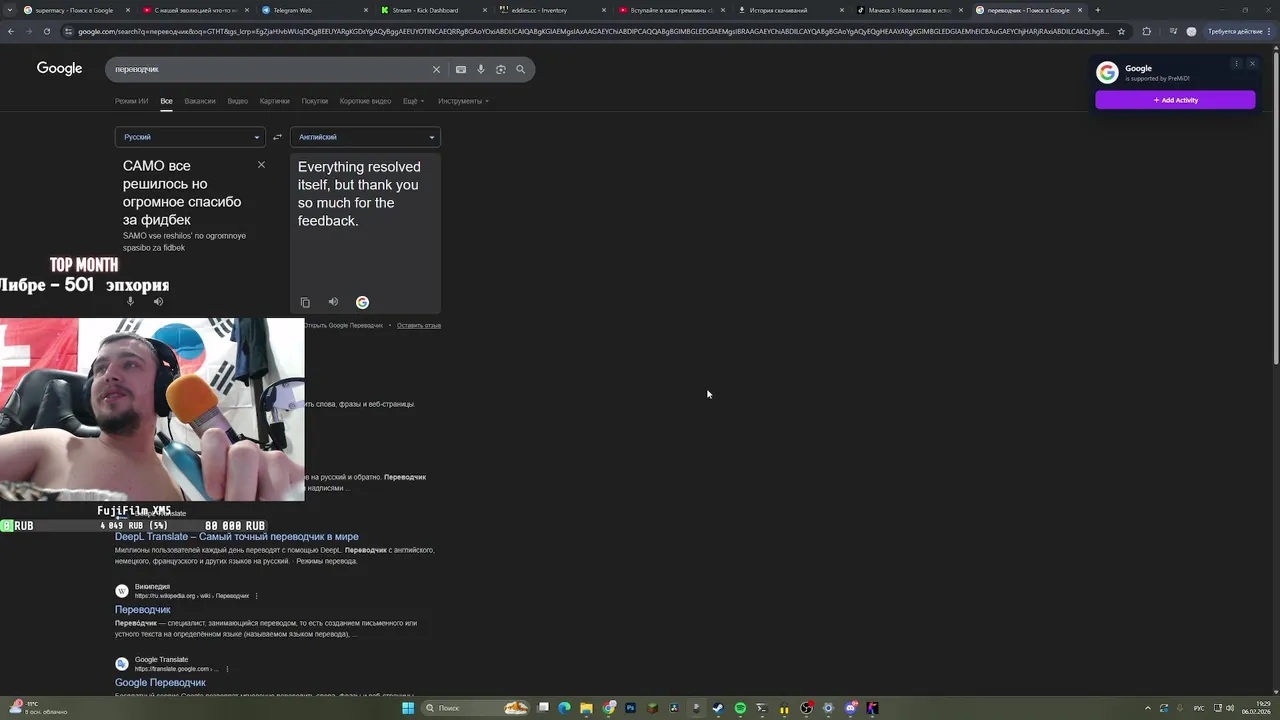The image size is (1280, 720).
Task: Swap source and target translation languages
Action: 277,137
